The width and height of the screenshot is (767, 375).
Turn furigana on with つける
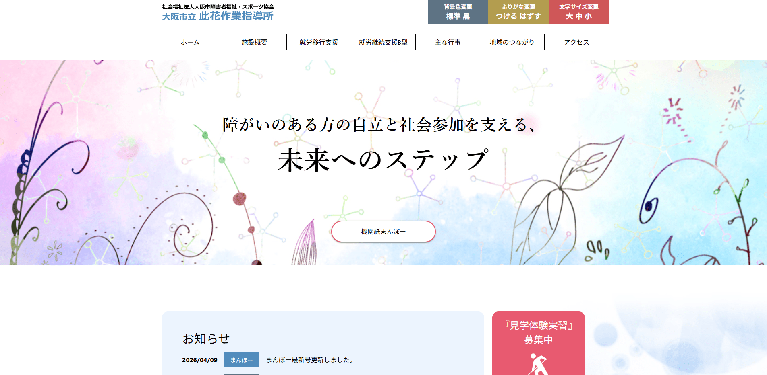tap(507, 16)
